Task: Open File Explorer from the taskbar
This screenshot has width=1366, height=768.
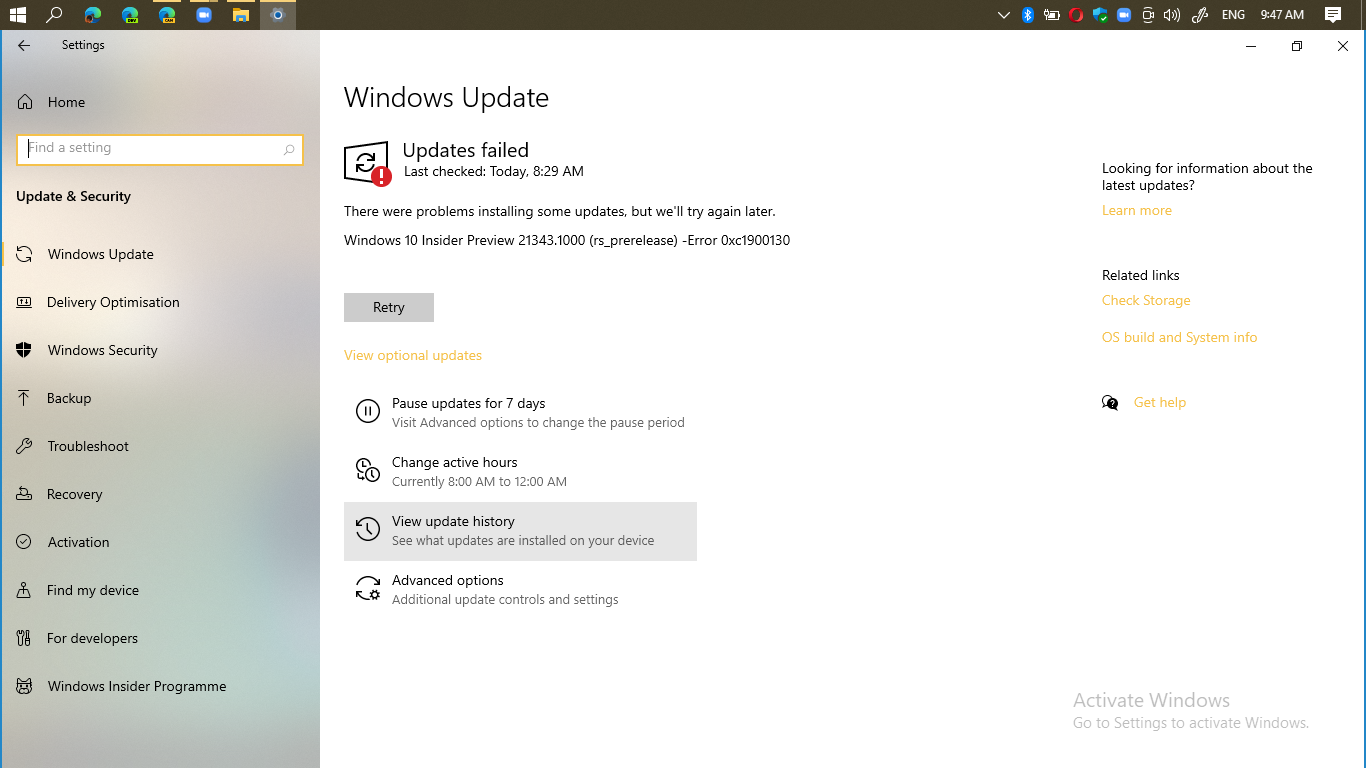Action: (x=241, y=15)
